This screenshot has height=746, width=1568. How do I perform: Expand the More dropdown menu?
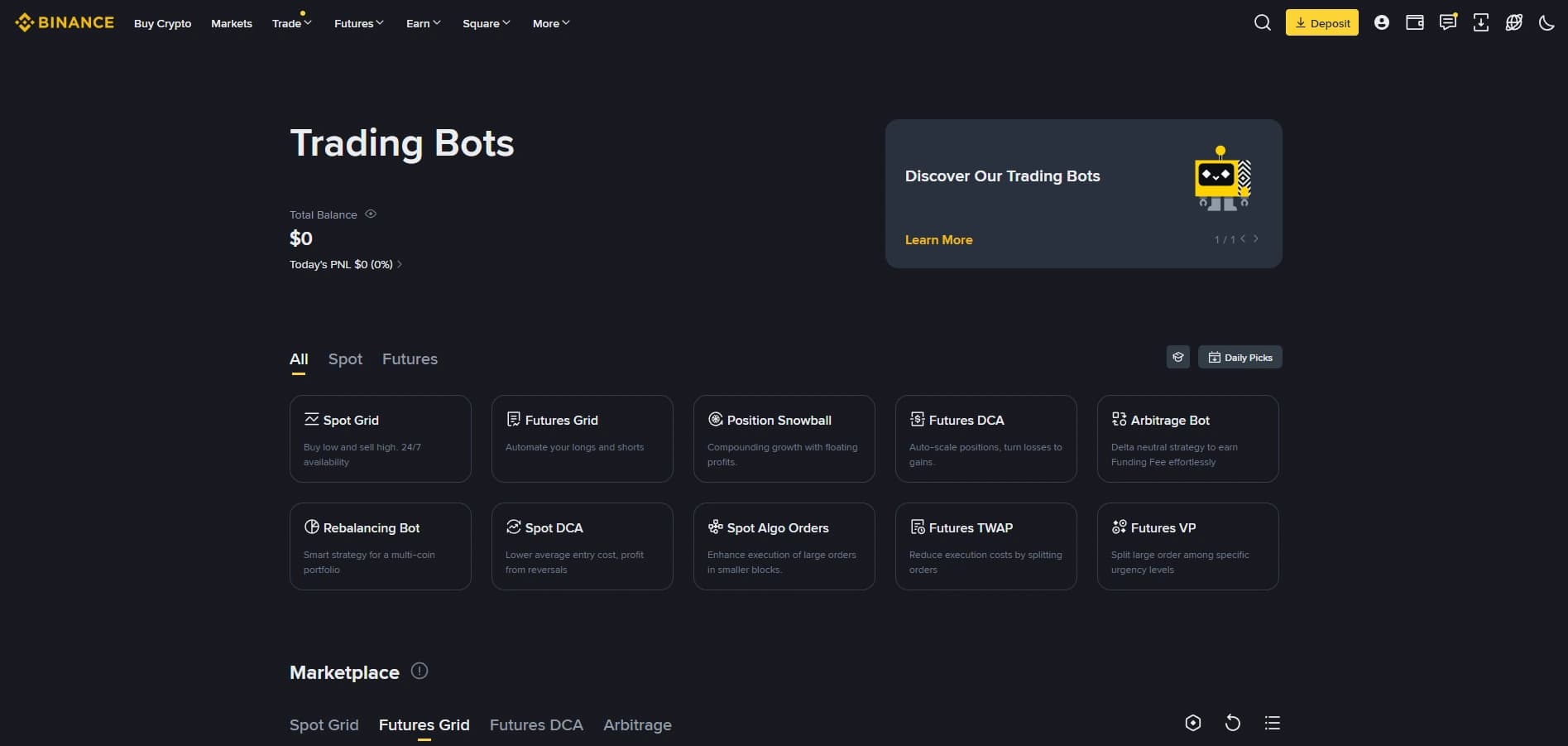[x=551, y=23]
